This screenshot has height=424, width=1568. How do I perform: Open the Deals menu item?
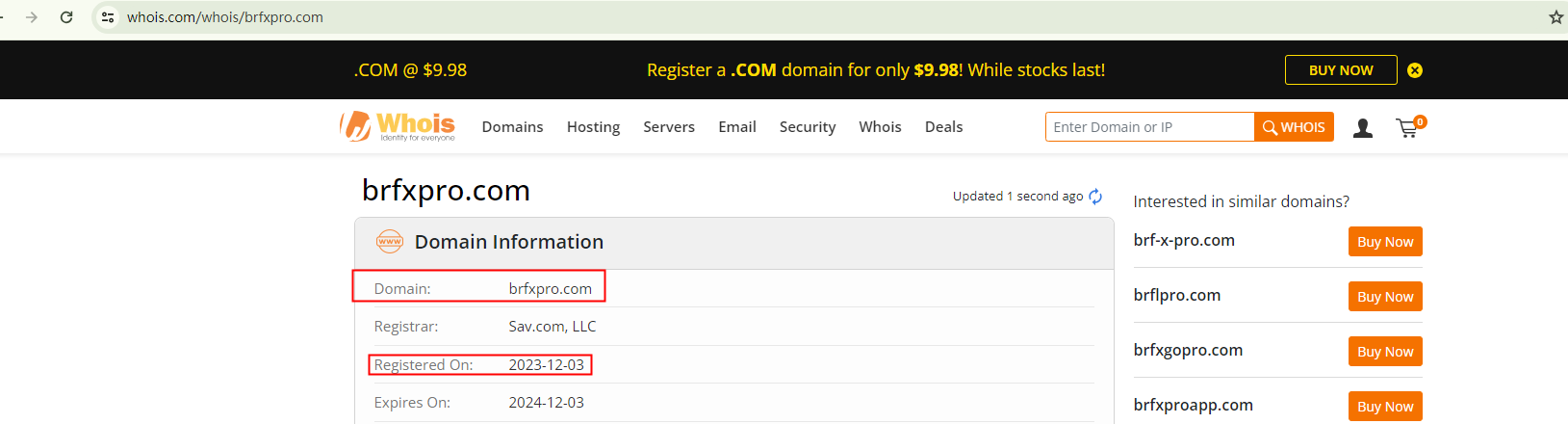[943, 127]
